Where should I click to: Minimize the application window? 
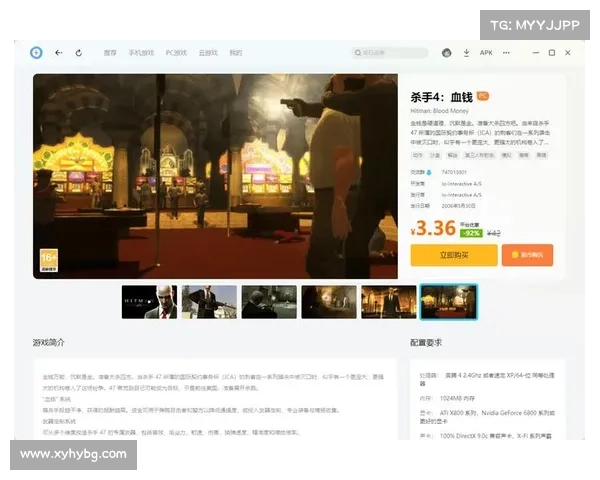536,52
